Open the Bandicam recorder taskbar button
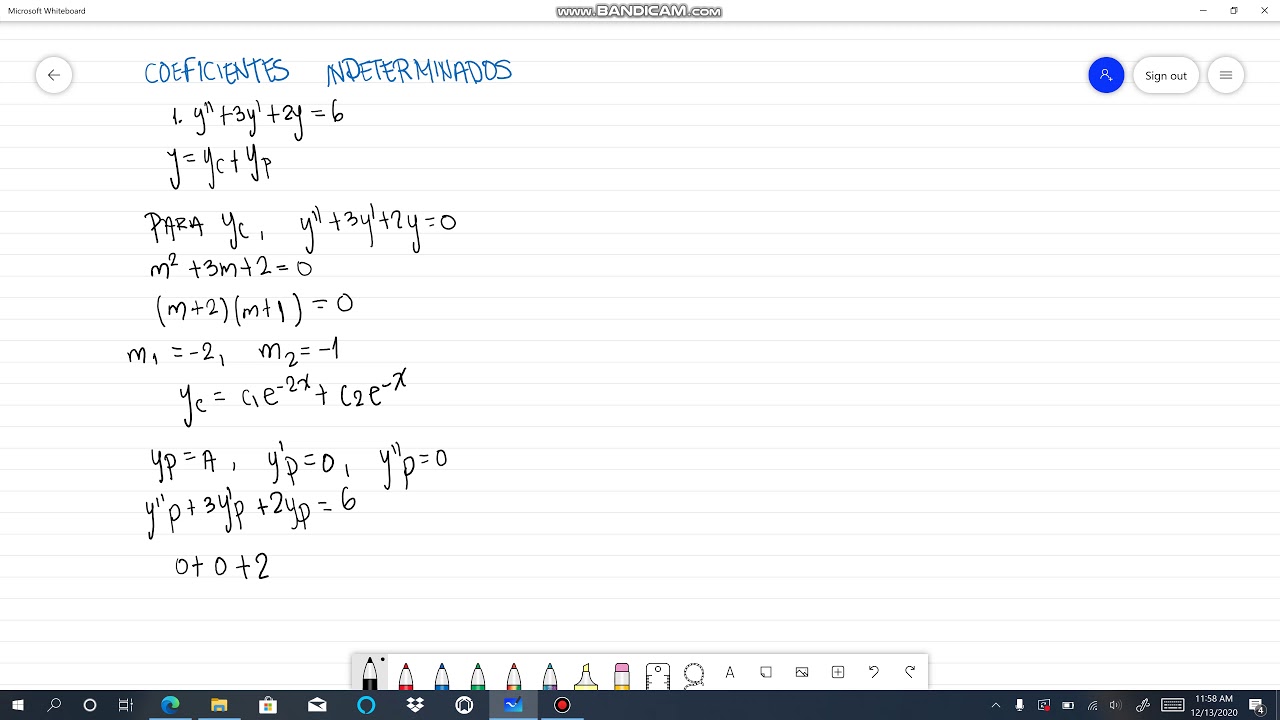1280x720 pixels. tap(562, 705)
